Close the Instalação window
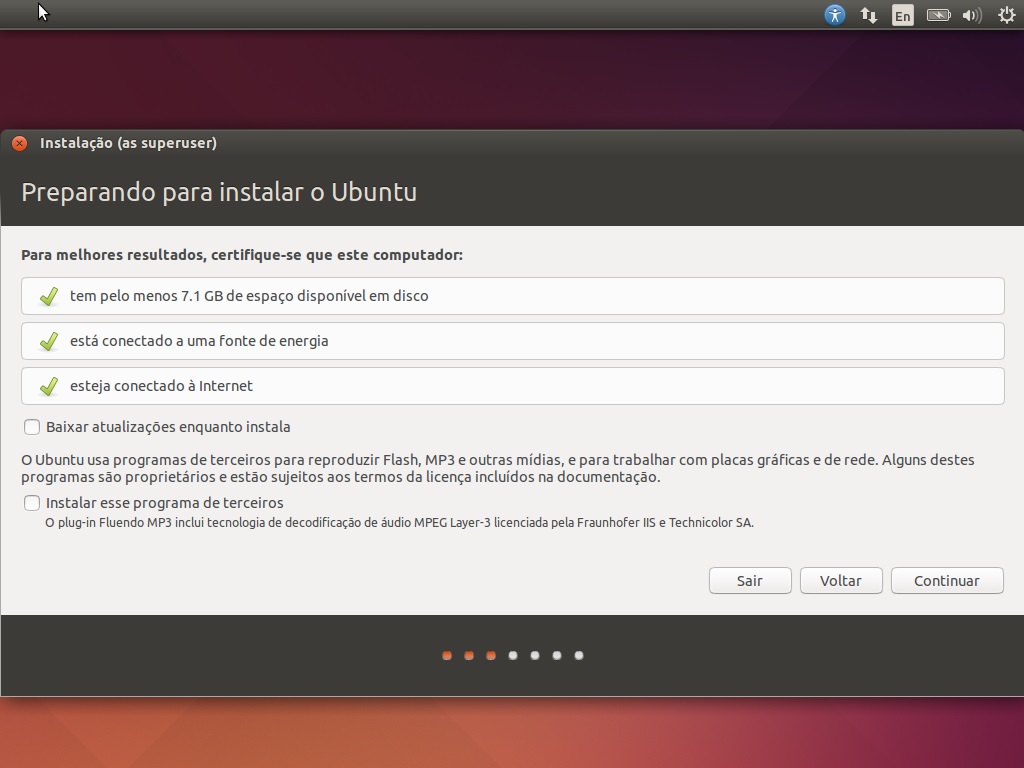The width and height of the screenshot is (1024, 768). [19, 143]
